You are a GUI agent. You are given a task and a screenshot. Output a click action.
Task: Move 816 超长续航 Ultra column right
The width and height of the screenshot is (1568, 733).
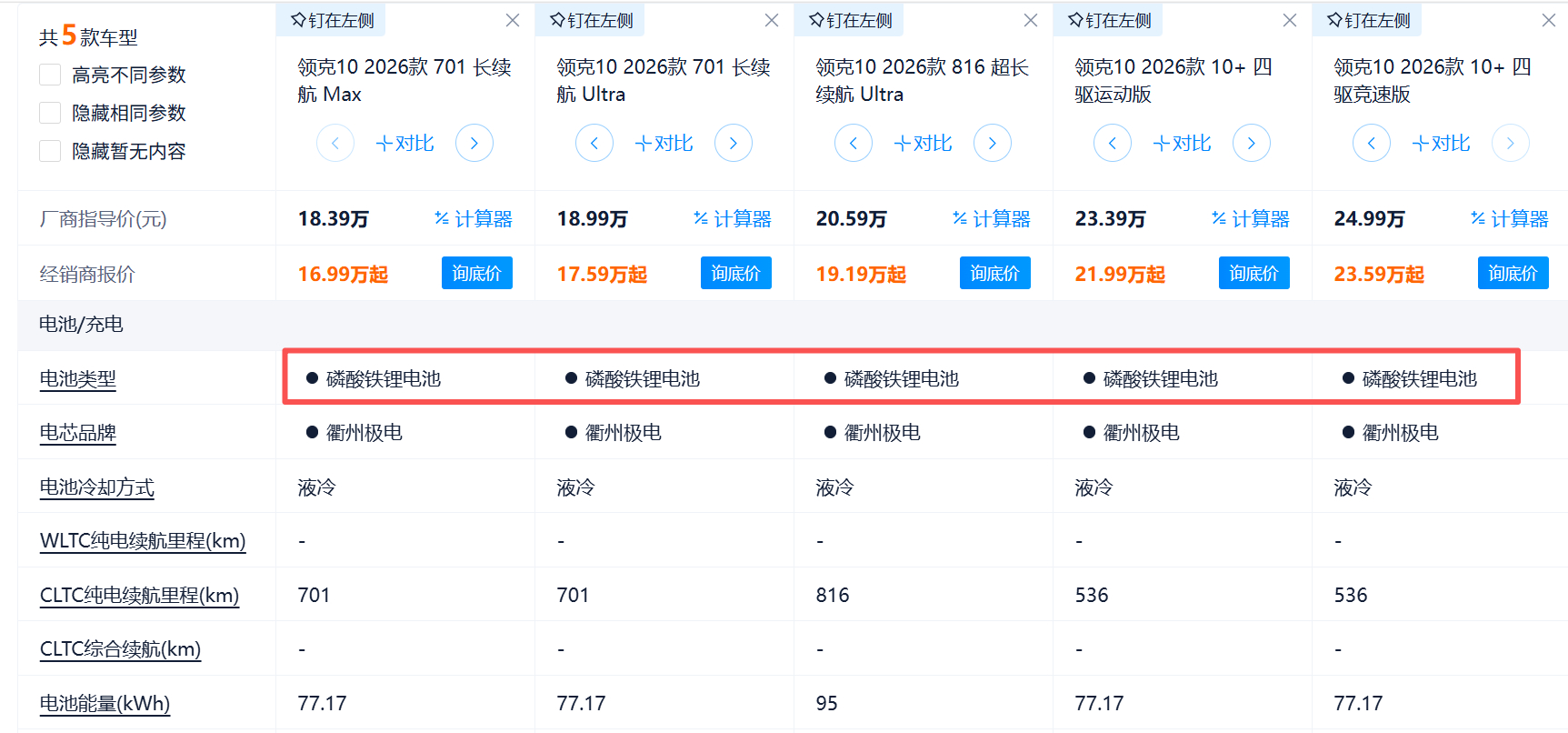coord(993,143)
